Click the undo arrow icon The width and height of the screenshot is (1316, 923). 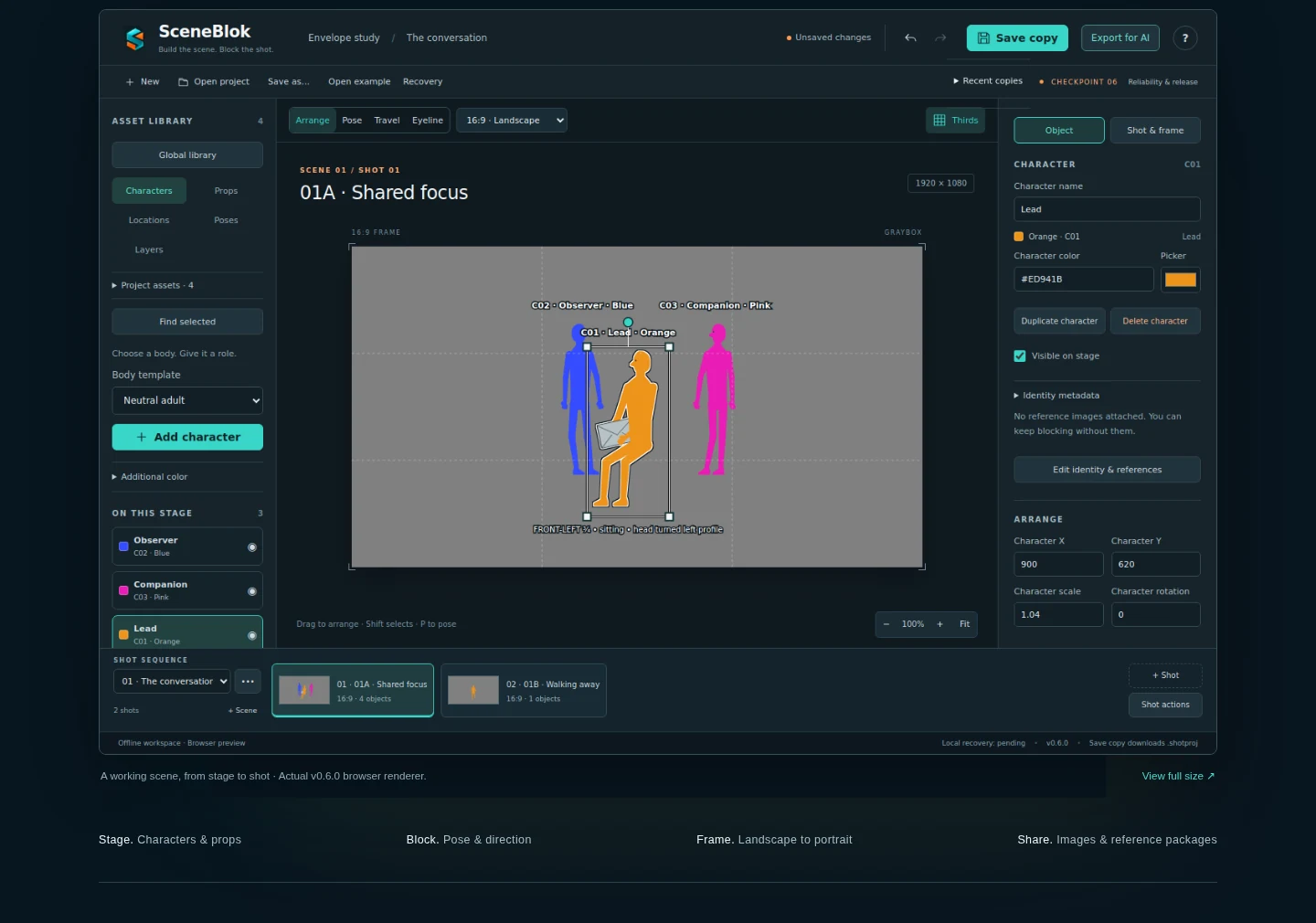click(910, 37)
